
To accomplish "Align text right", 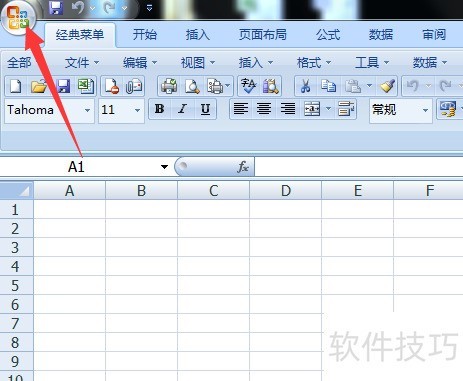I will pos(288,109).
